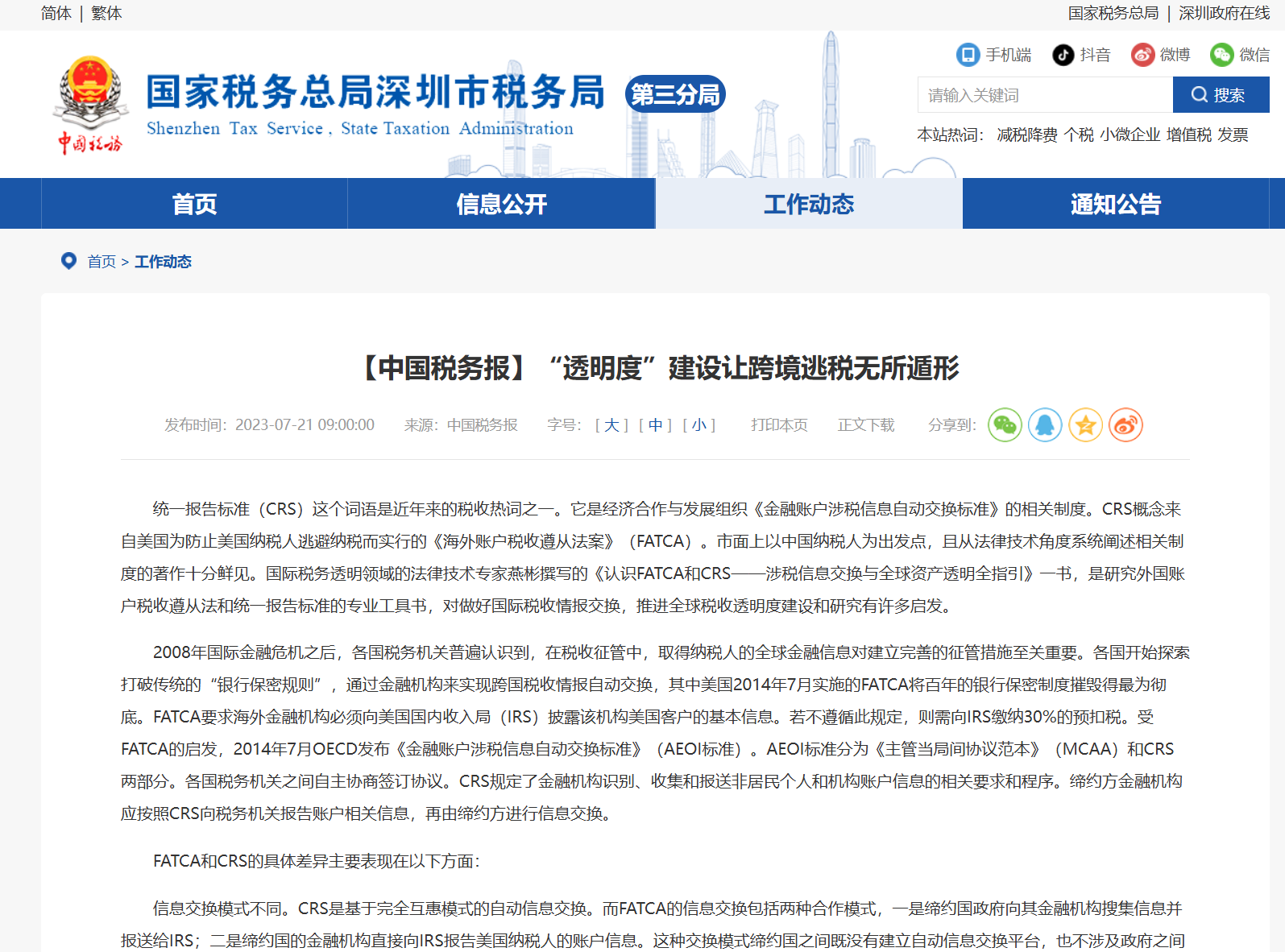
Task: Download the article via 正文下载
Action: click(866, 425)
